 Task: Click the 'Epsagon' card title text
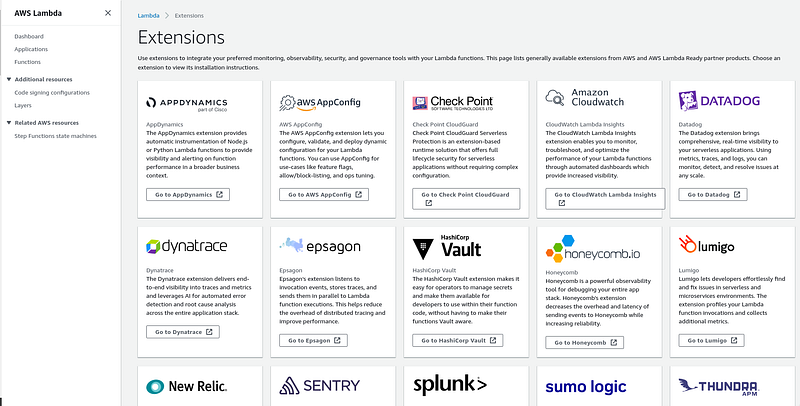tap(291, 271)
